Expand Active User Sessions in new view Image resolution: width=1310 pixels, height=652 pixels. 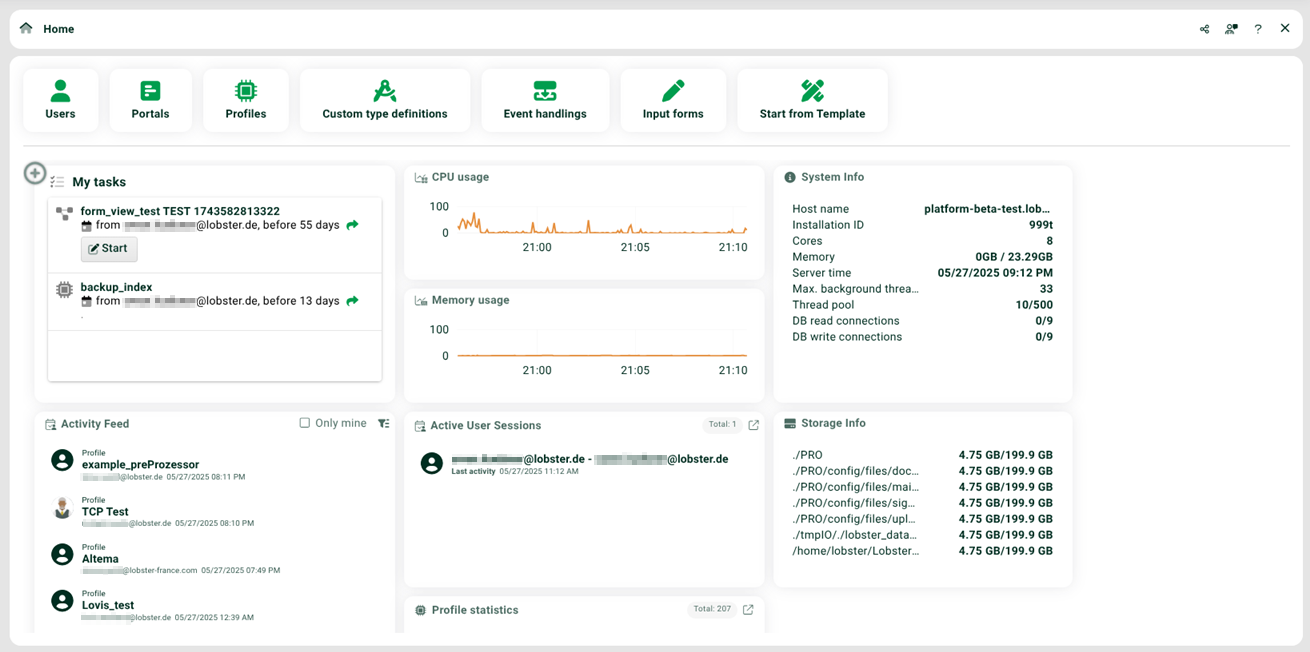tap(754, 425)
